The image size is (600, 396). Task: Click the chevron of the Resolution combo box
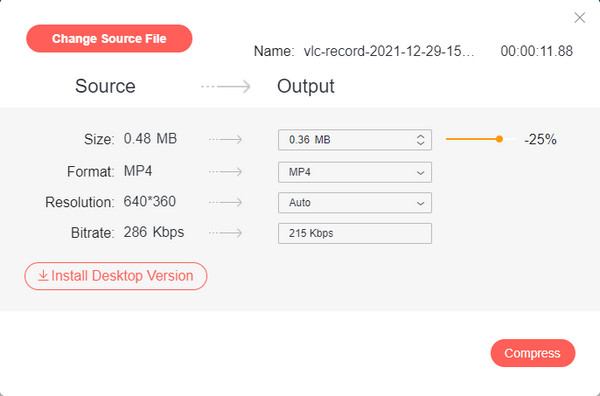420,203
